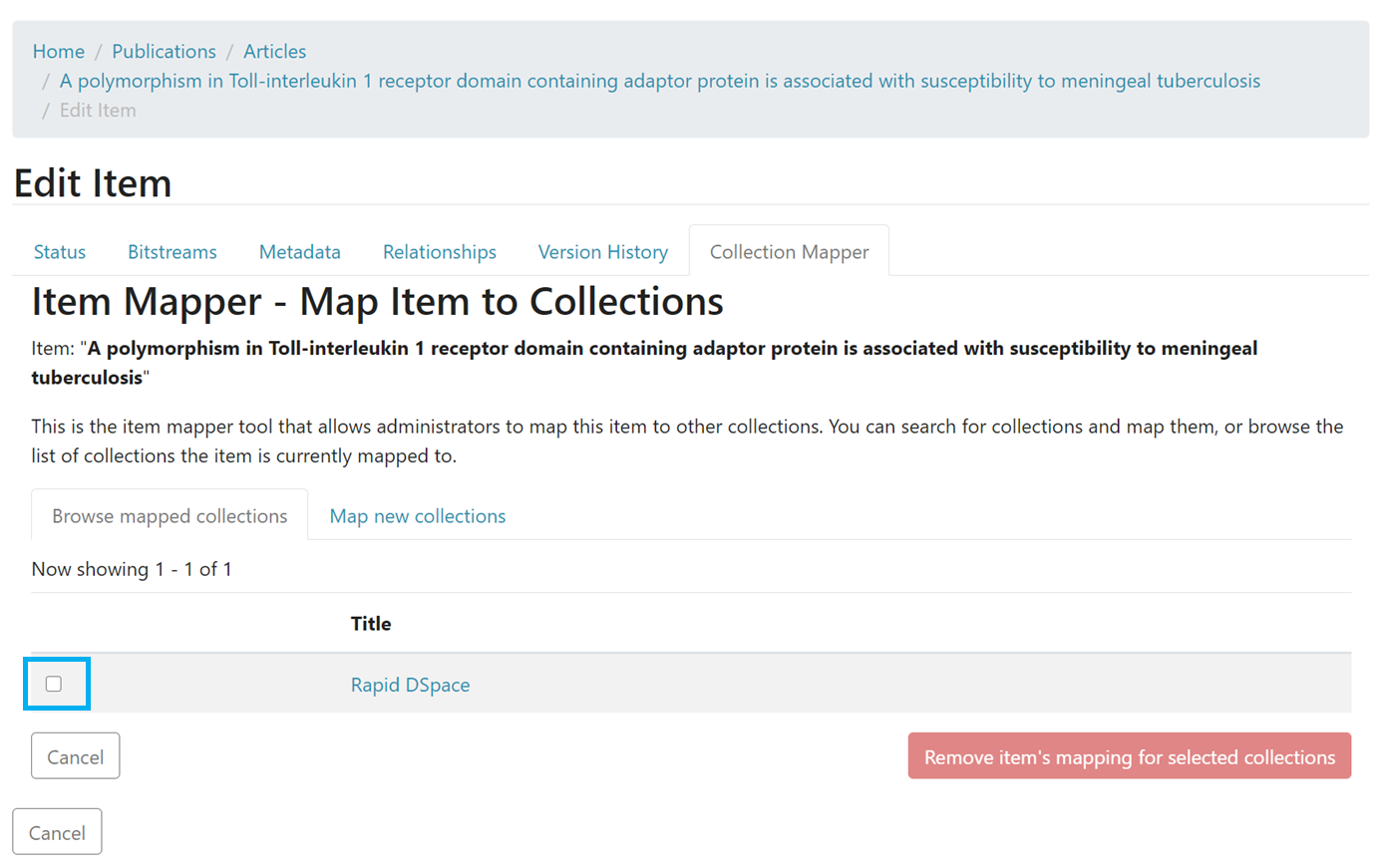Click the Edit Item breadcrumb text
Image resolution: width=1386 pixels, height=868 pixels.
coord(98,111)
